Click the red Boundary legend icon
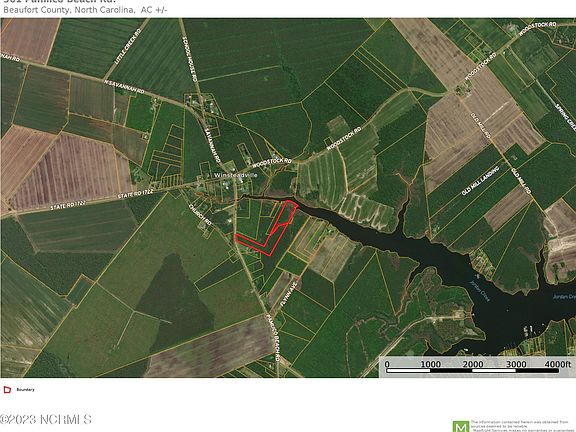This screenshot has height=432, width=576. click(x=7, y=389)
